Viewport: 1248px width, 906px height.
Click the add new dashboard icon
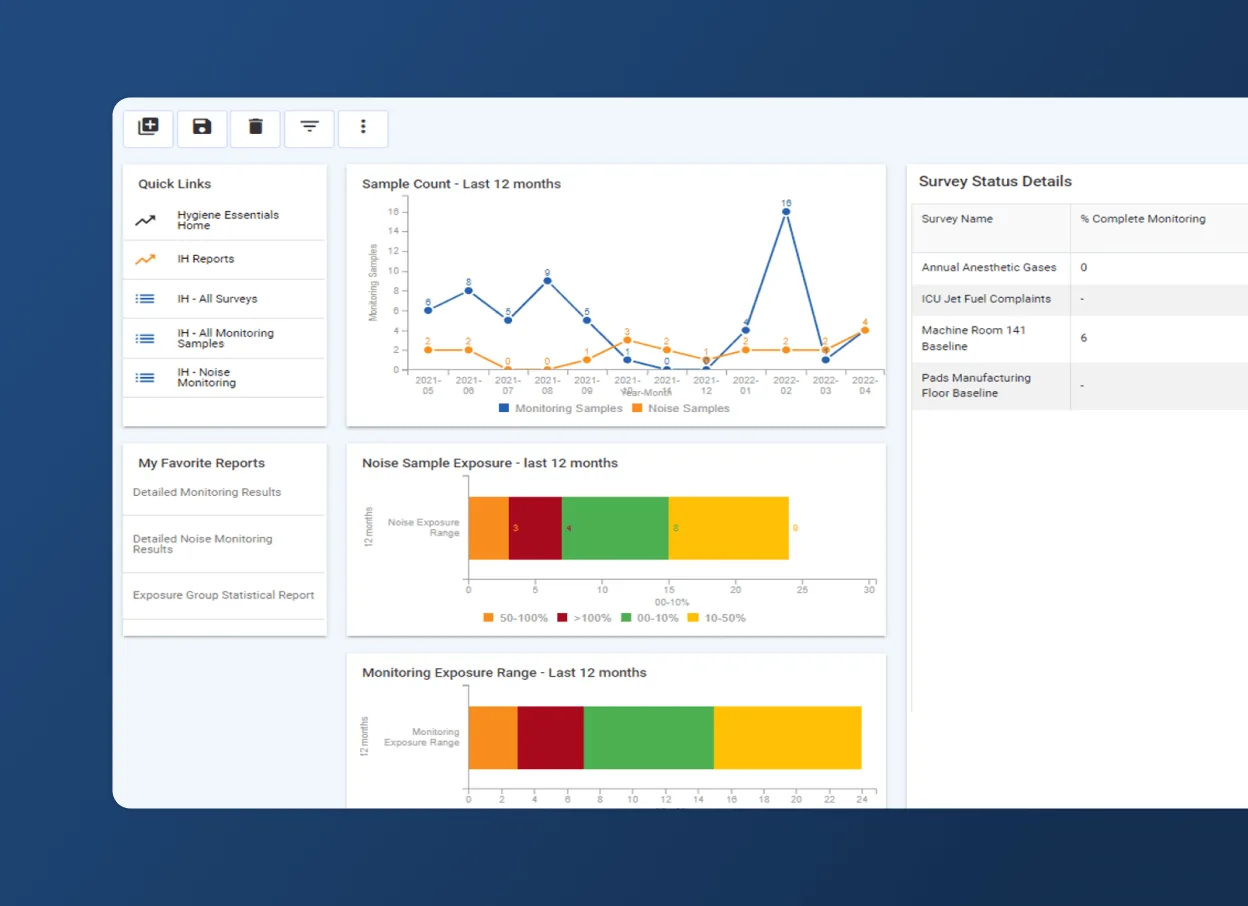pyautogui.click(x=148, y=128)
